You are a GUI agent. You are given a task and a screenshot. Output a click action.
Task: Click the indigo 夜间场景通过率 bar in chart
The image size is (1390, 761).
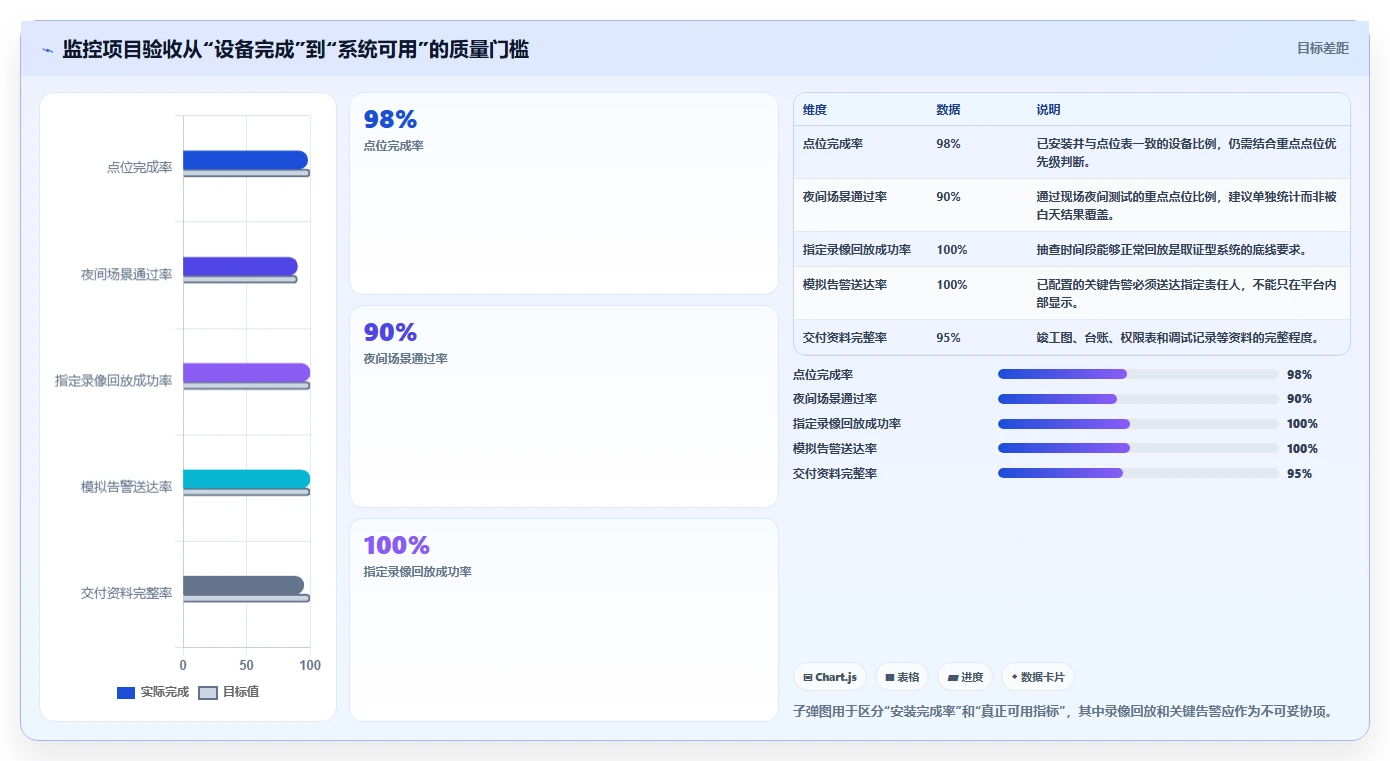240,266
